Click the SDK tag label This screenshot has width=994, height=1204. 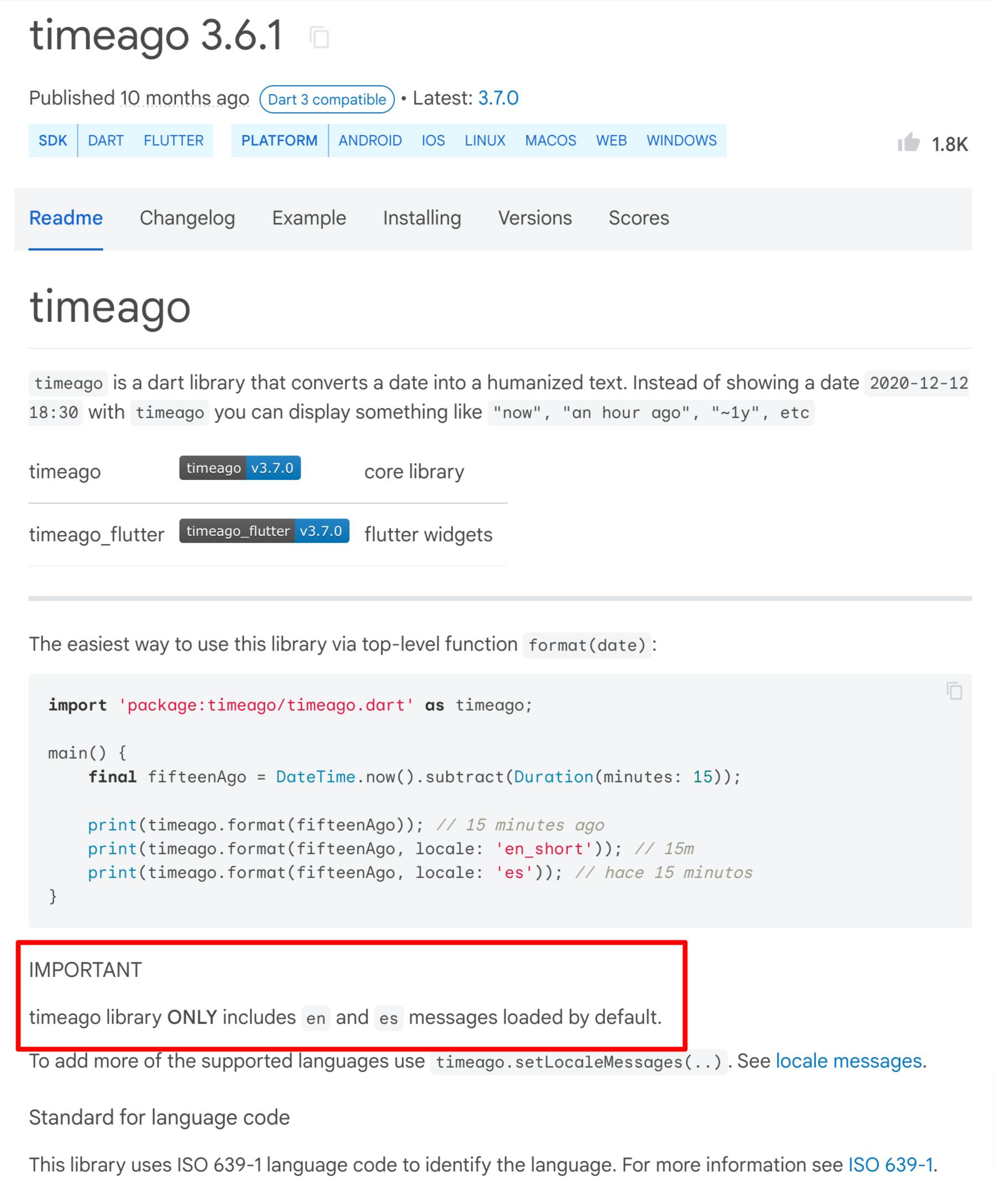click(52, 140)
